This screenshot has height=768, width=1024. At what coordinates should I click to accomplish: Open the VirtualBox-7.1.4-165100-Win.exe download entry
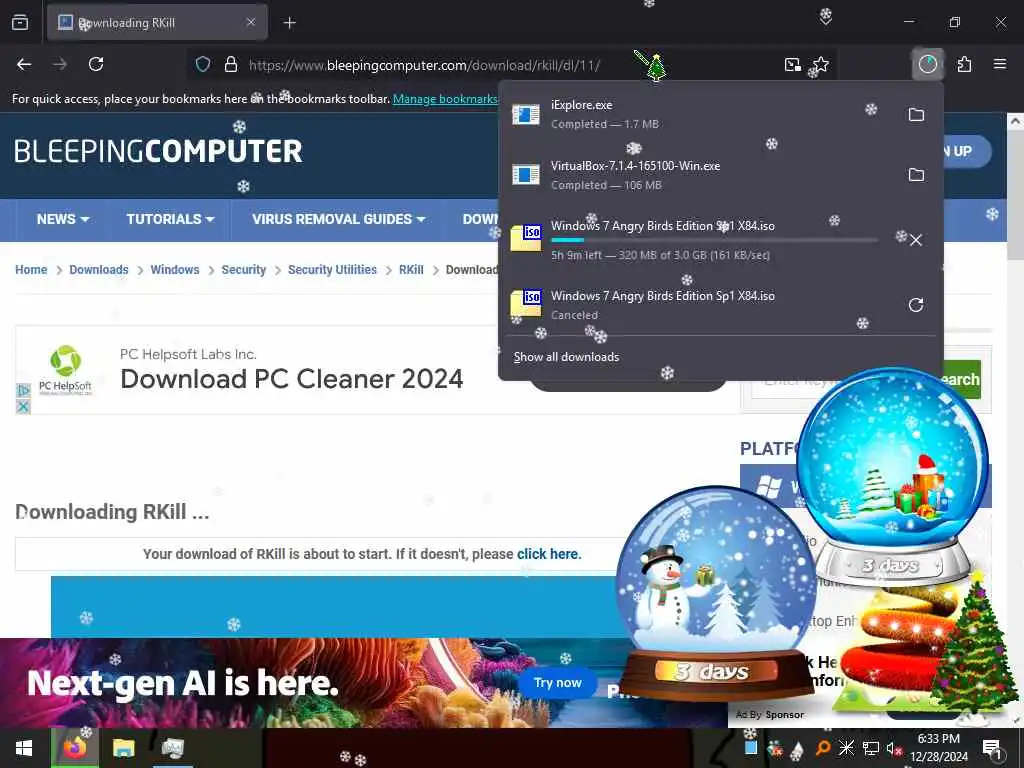tap(699, 175)
